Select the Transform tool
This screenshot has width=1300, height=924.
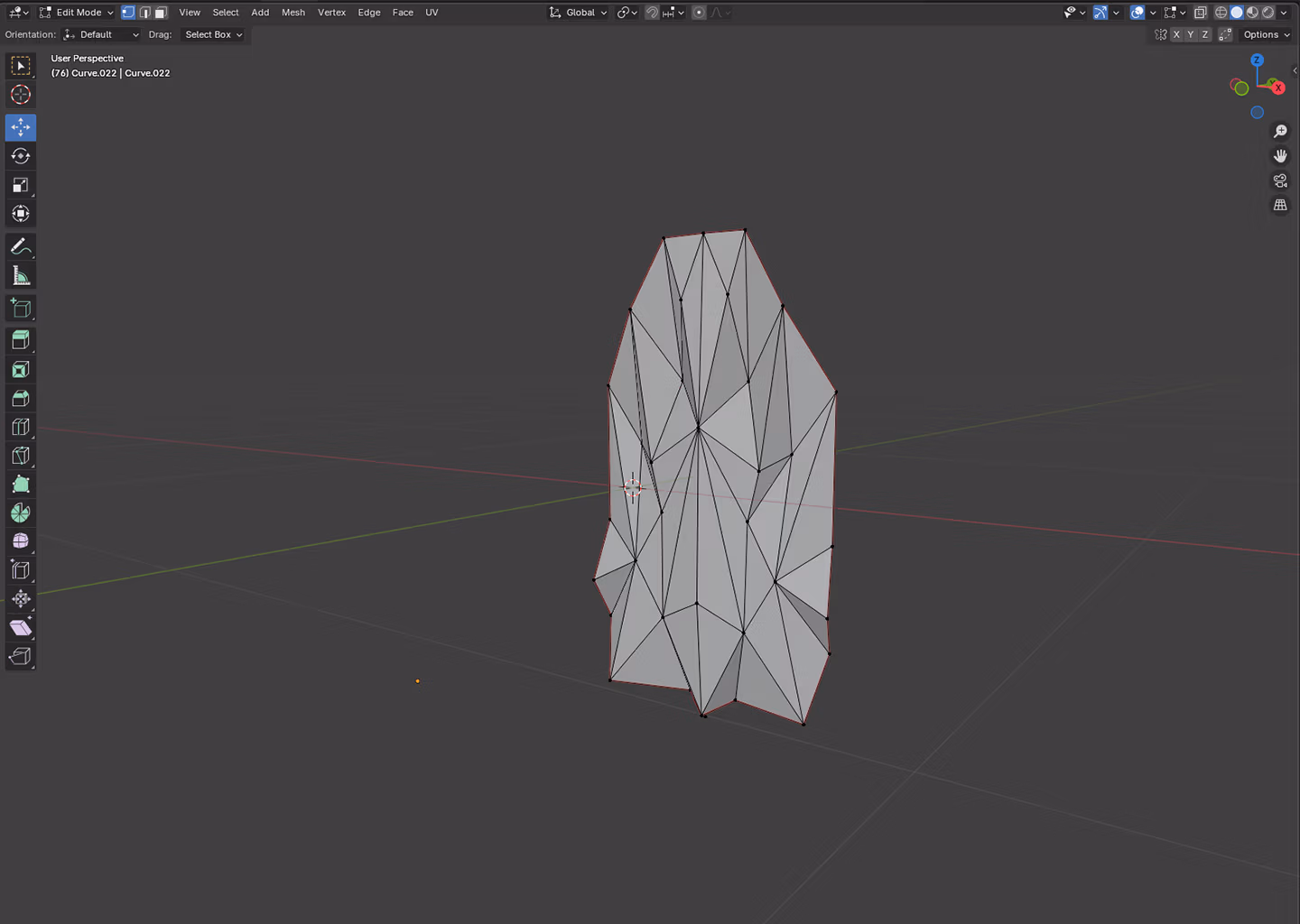coord(21,214)
